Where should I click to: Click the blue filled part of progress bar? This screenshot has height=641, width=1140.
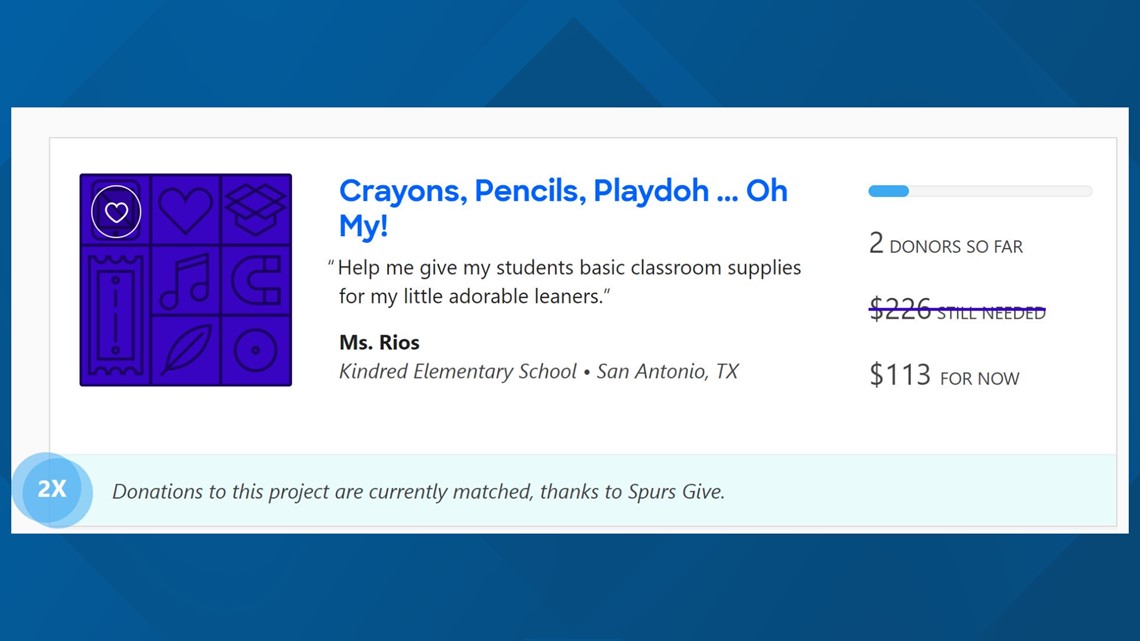click(888, 191)
